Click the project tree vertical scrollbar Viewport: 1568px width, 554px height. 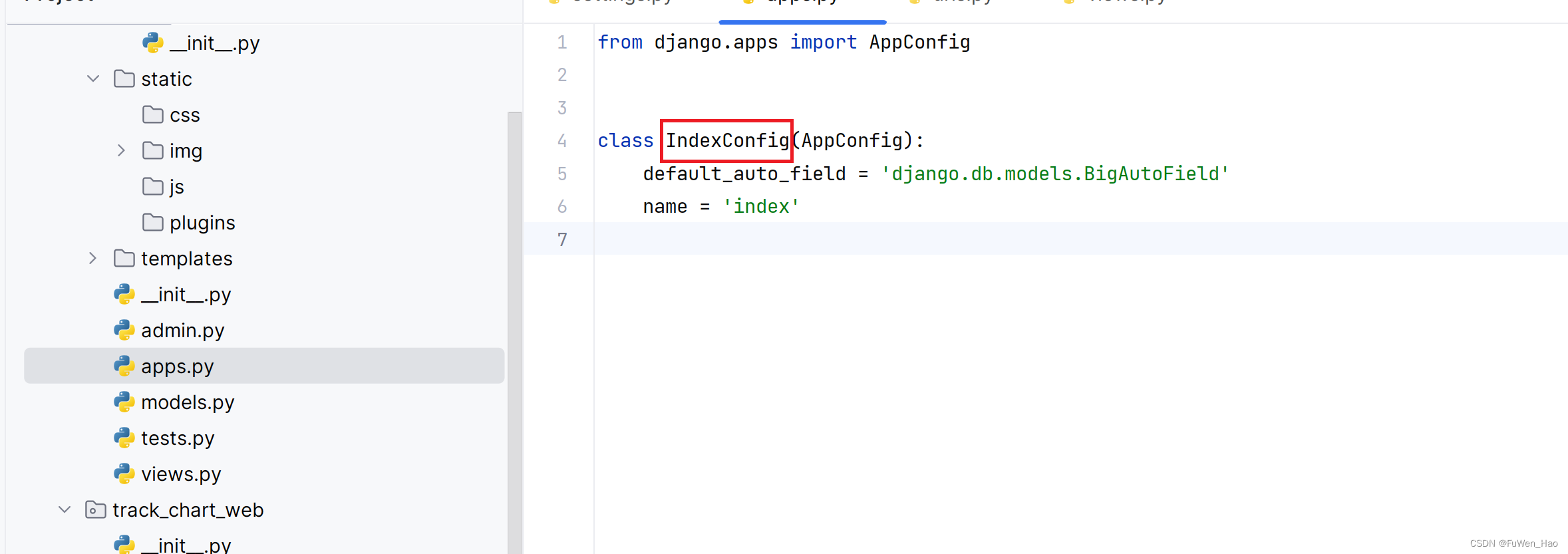(x=514, y=333)
